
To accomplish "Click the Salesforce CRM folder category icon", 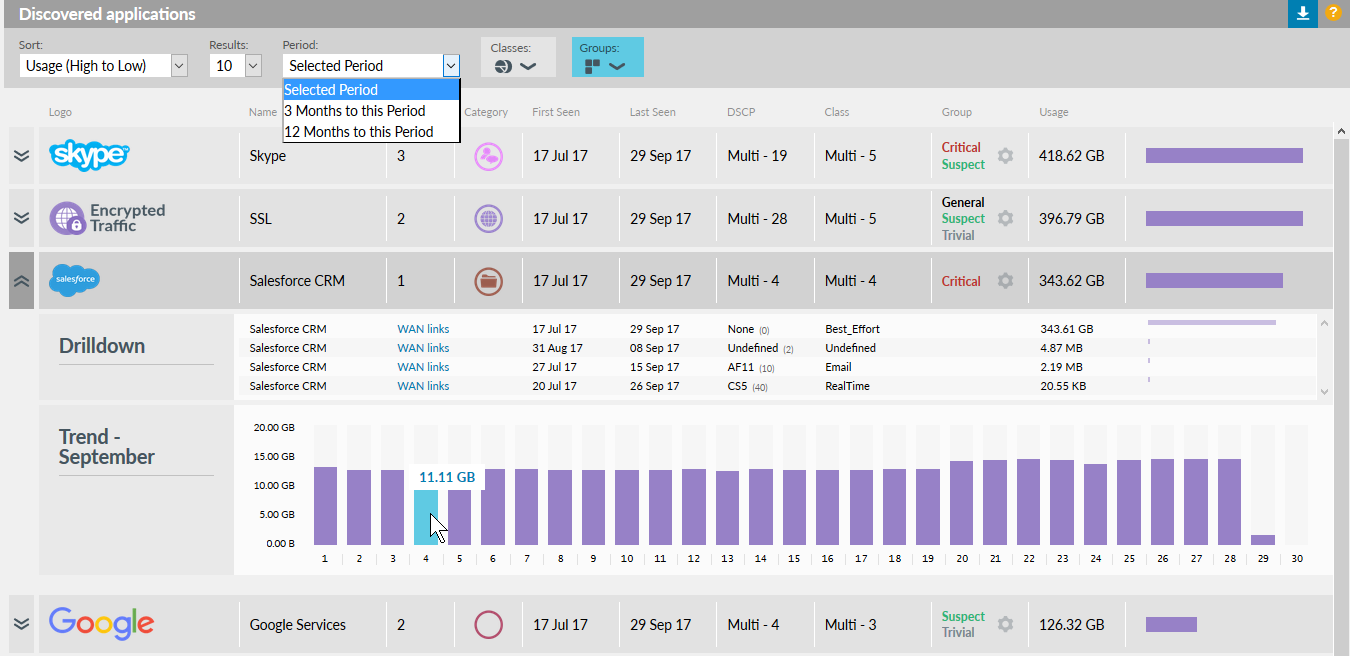I will (x=488, y=281).
